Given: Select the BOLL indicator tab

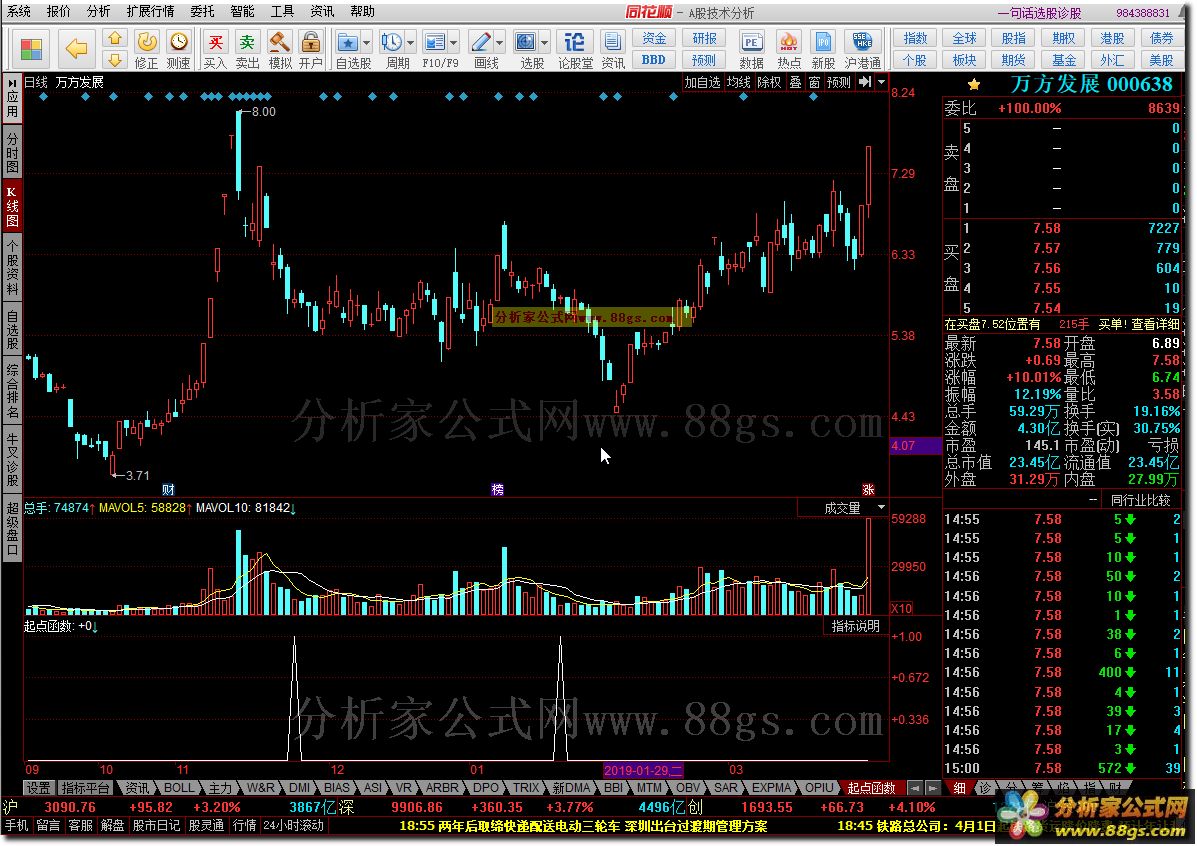Looking at the screenshot, I should [179, 787].
